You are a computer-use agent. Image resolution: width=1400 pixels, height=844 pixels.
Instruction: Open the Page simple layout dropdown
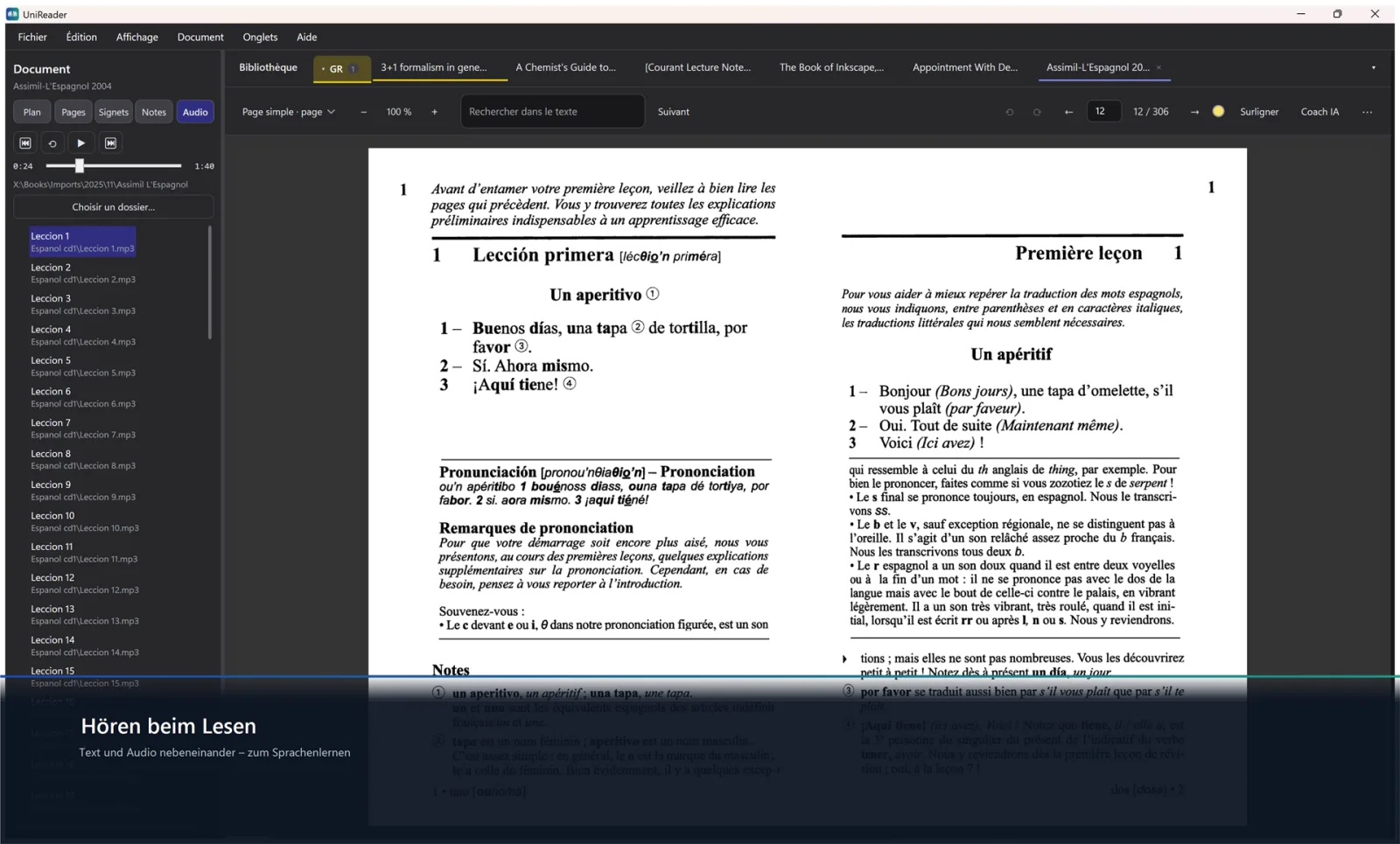point(288,112)
